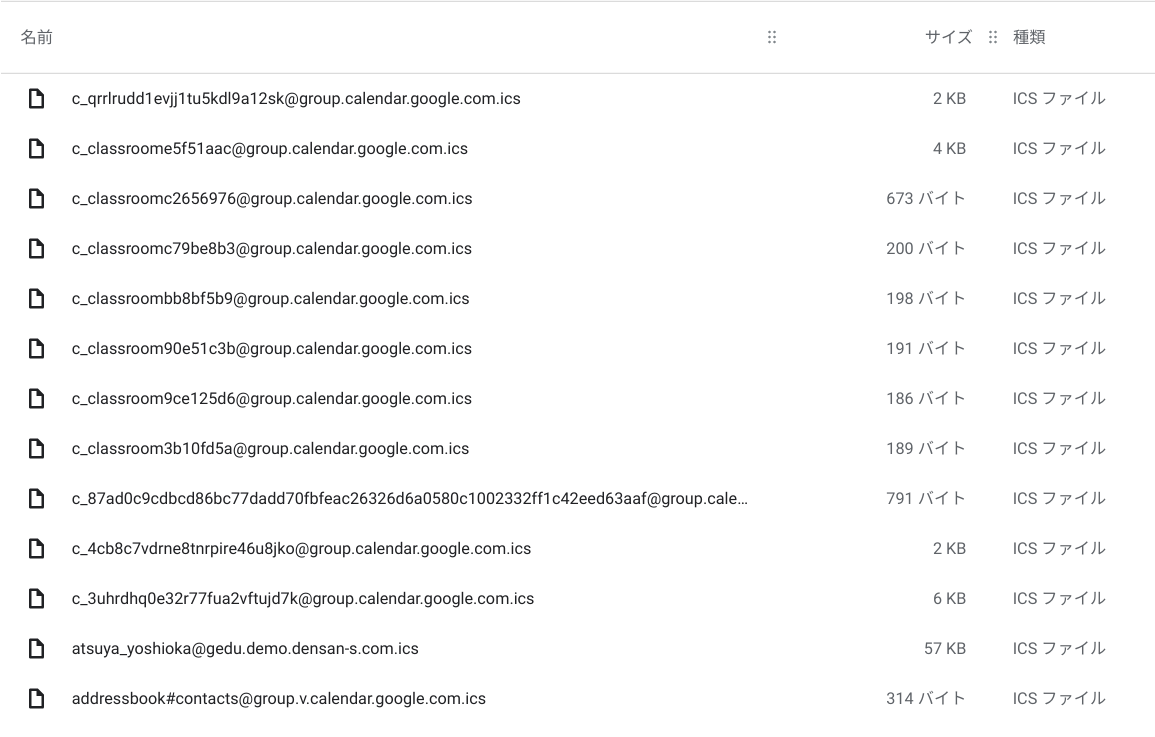Select atsuya_yoshioka@gedu.demo.densan-s.com.ics
This screenshot has height=737, width=1155.
(x=245, y=649)
